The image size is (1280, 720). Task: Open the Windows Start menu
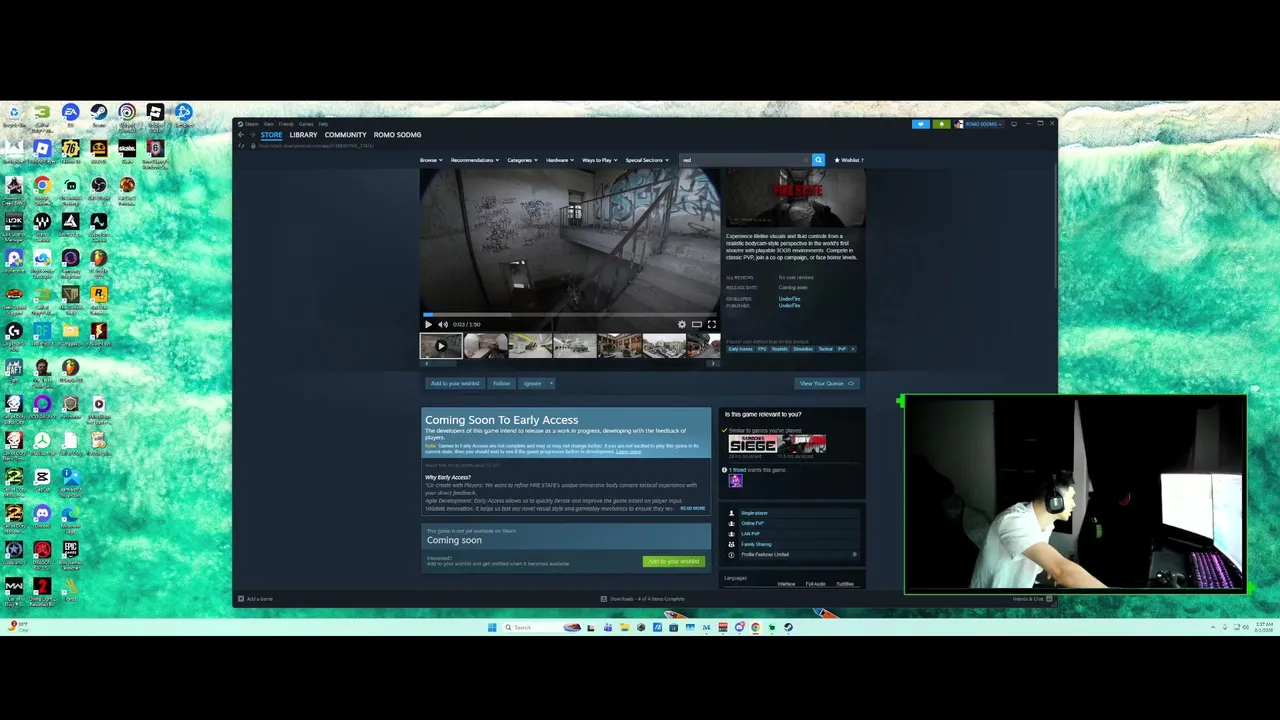coord(492,627)
